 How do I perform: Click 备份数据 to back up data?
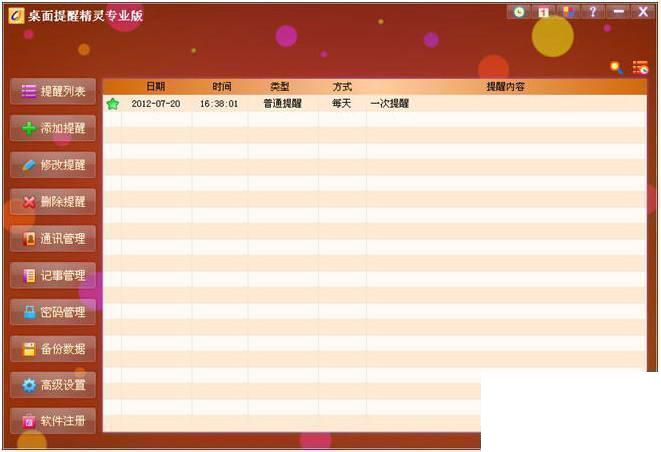pos(53,349)
